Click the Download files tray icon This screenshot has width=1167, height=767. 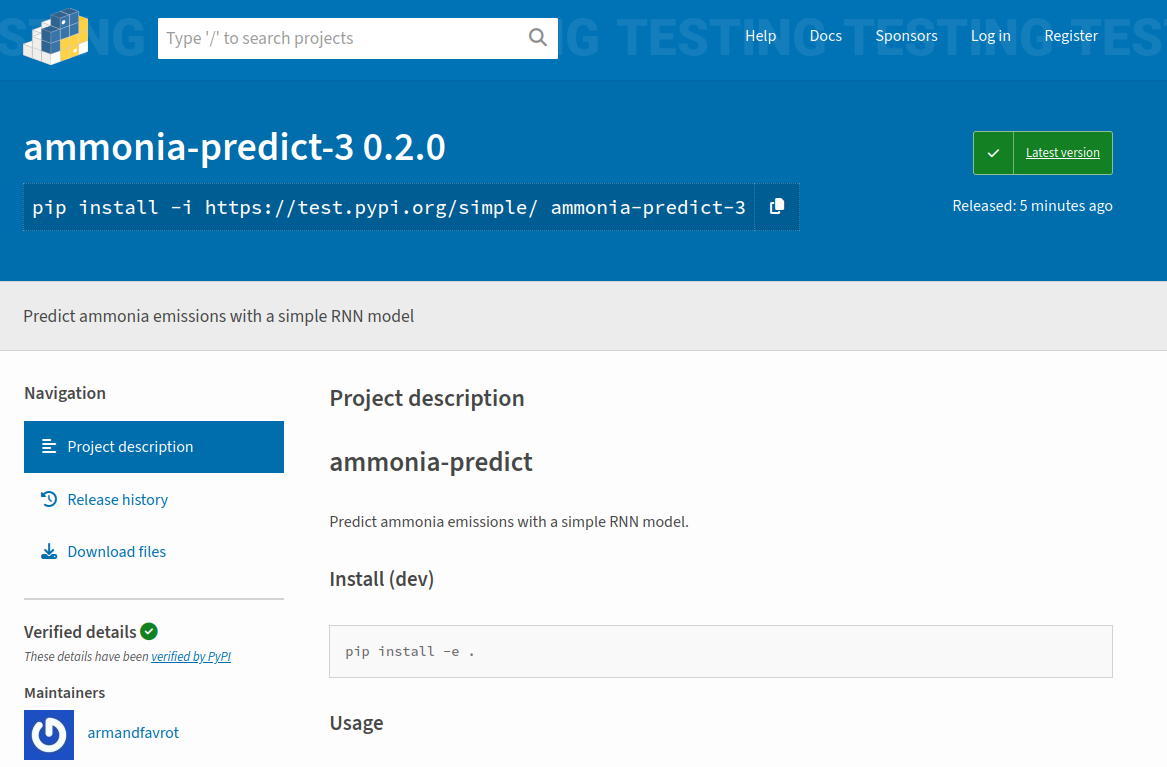tap(49, 552)
